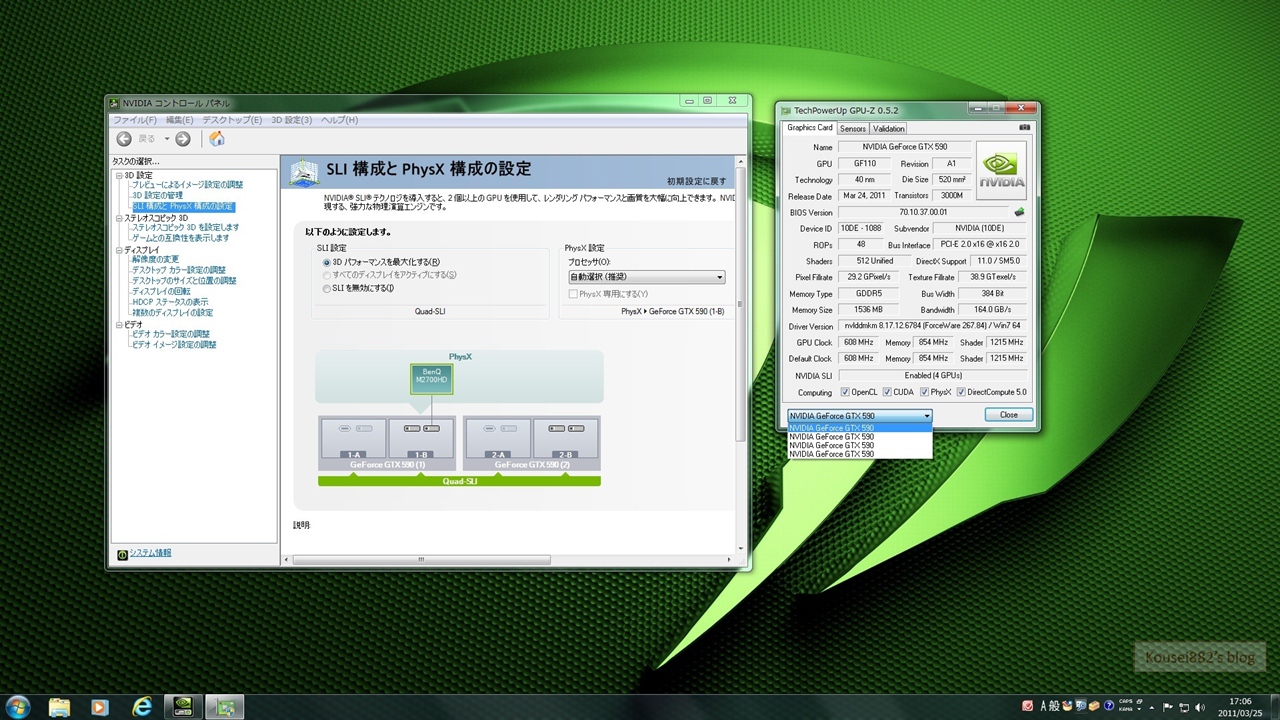Switch to GPU-Z Sensors tab

(x=852, y=129)
